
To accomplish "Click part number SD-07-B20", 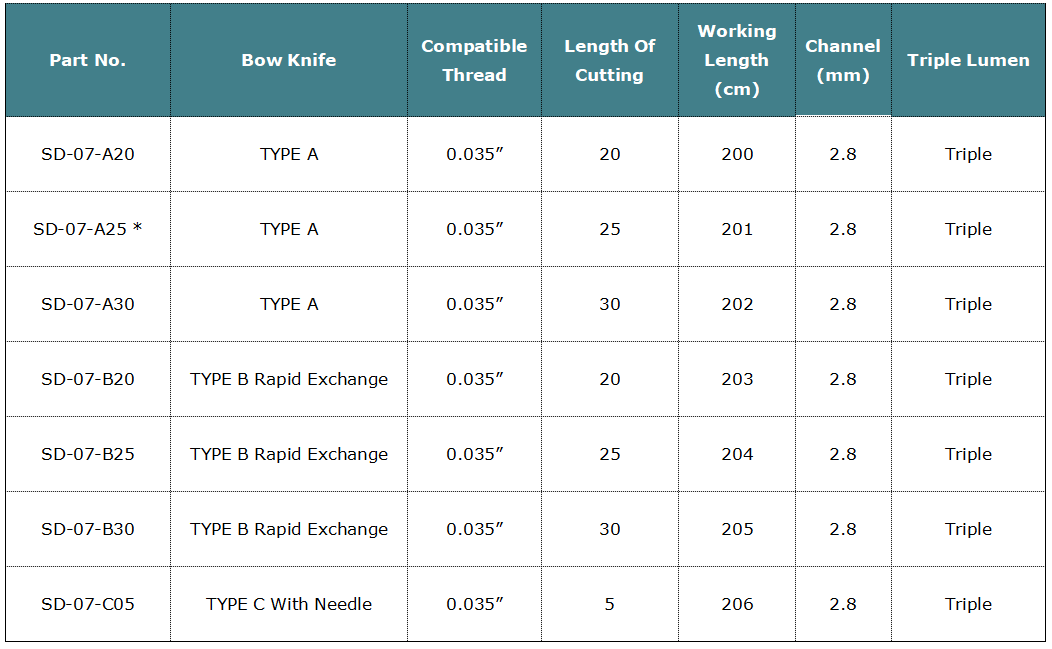I will click(88, 379).
